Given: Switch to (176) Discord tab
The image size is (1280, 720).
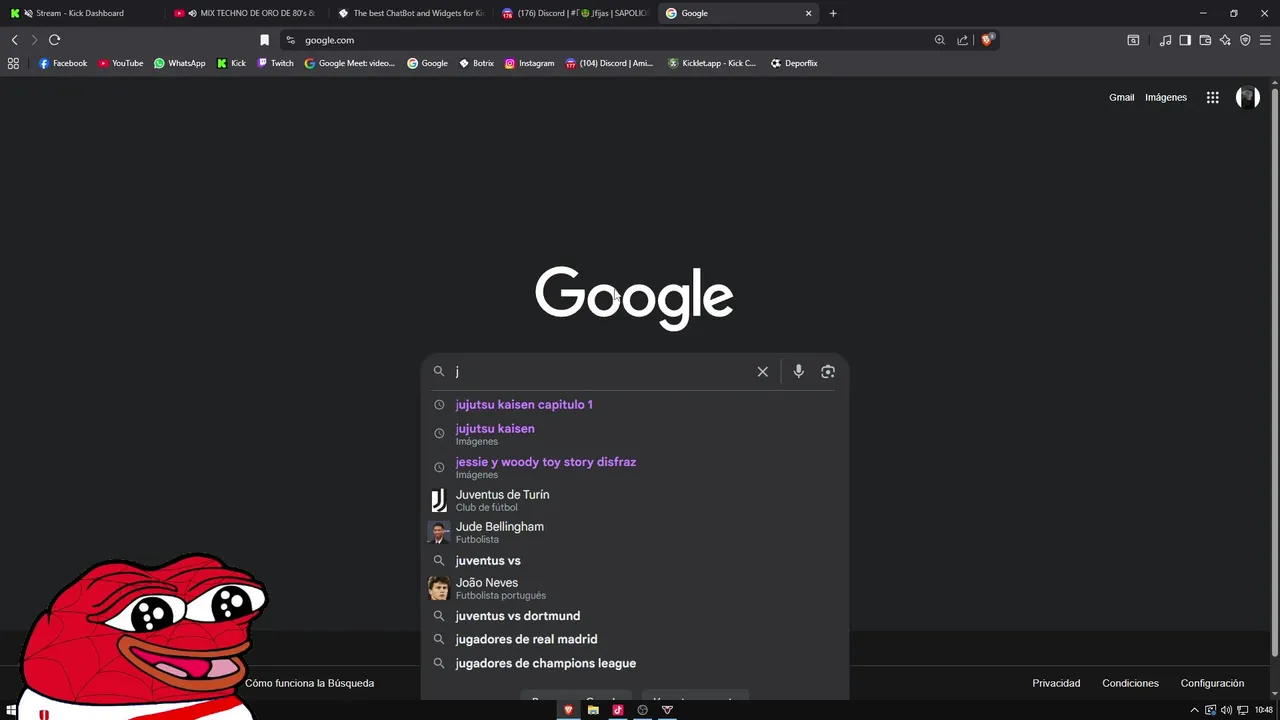Looking at the screenshot, I should coord(574,13).
